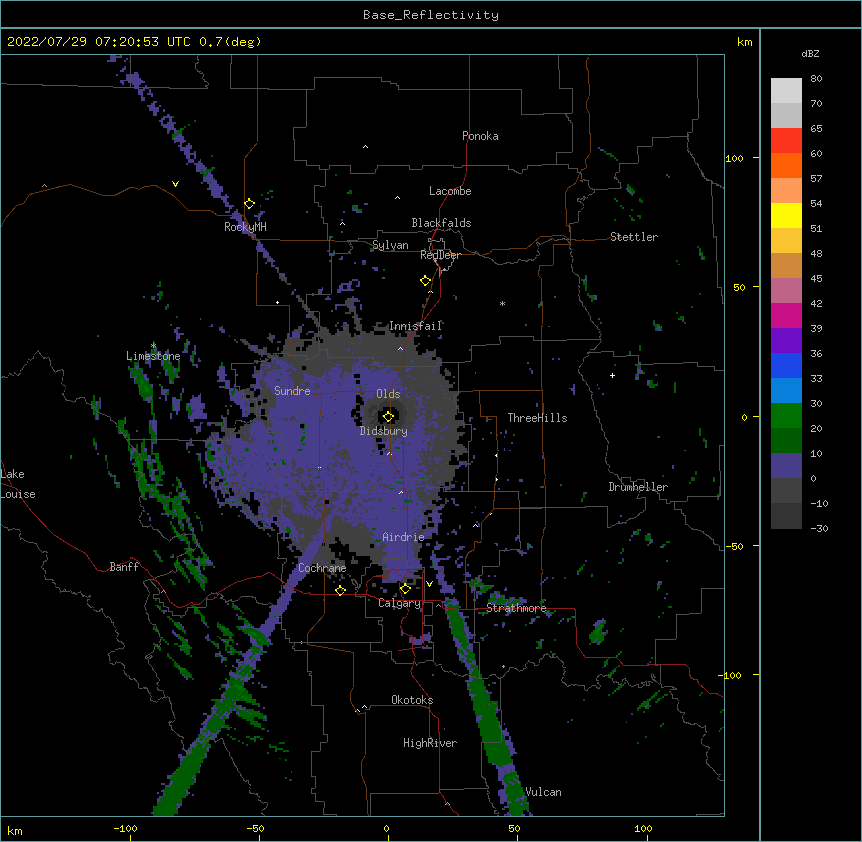Select the pink 42-45 dBZ legend swatch
Image resolution: width=862 pixels, height=842 pixels.
coord(786,291)
